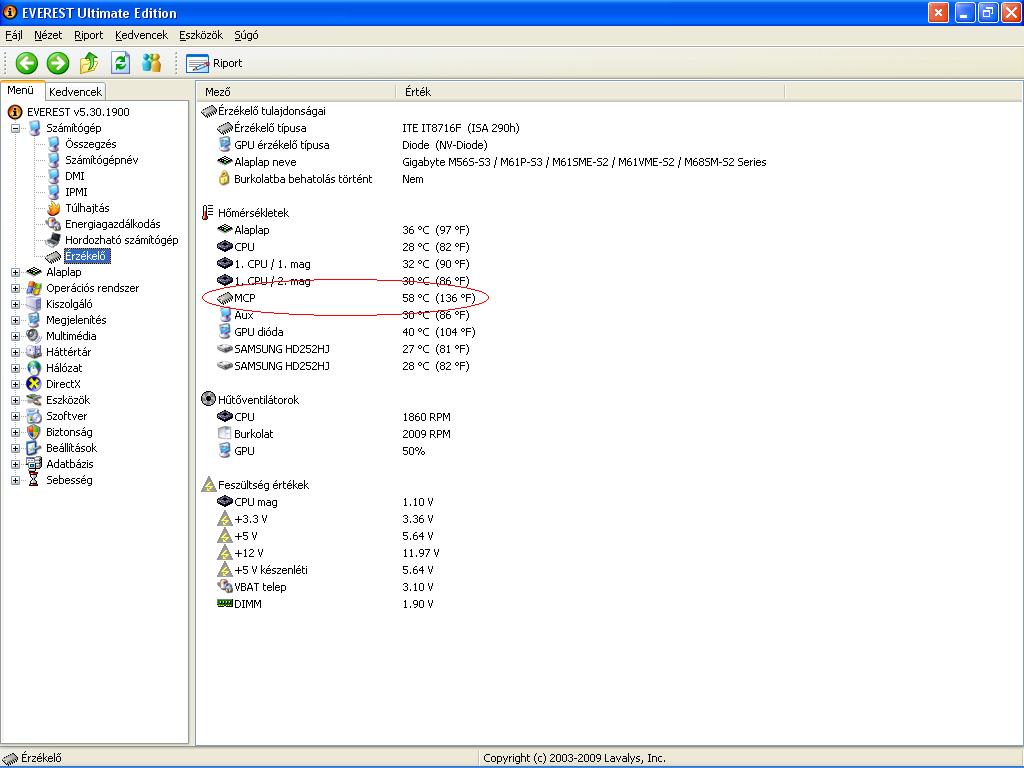Viewport: 1024px width, 768px height.
Task: Expand the Megjelenítés tree node
Action: coord(15,320)
